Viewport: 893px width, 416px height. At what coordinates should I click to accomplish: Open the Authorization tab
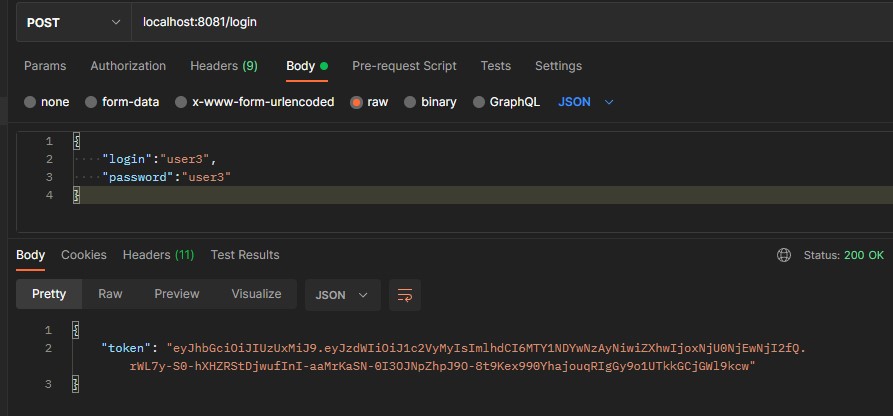click(x=128, y=66)
